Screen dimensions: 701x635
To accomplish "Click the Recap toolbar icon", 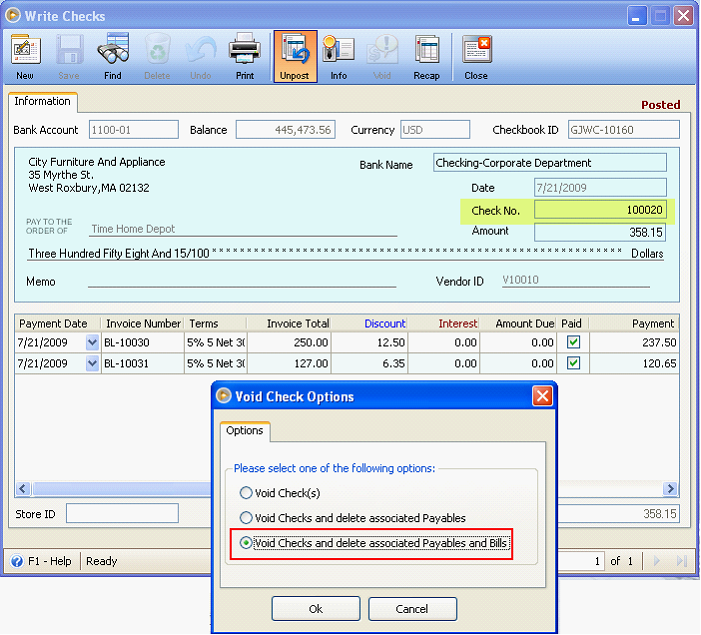I will (426, 56).
